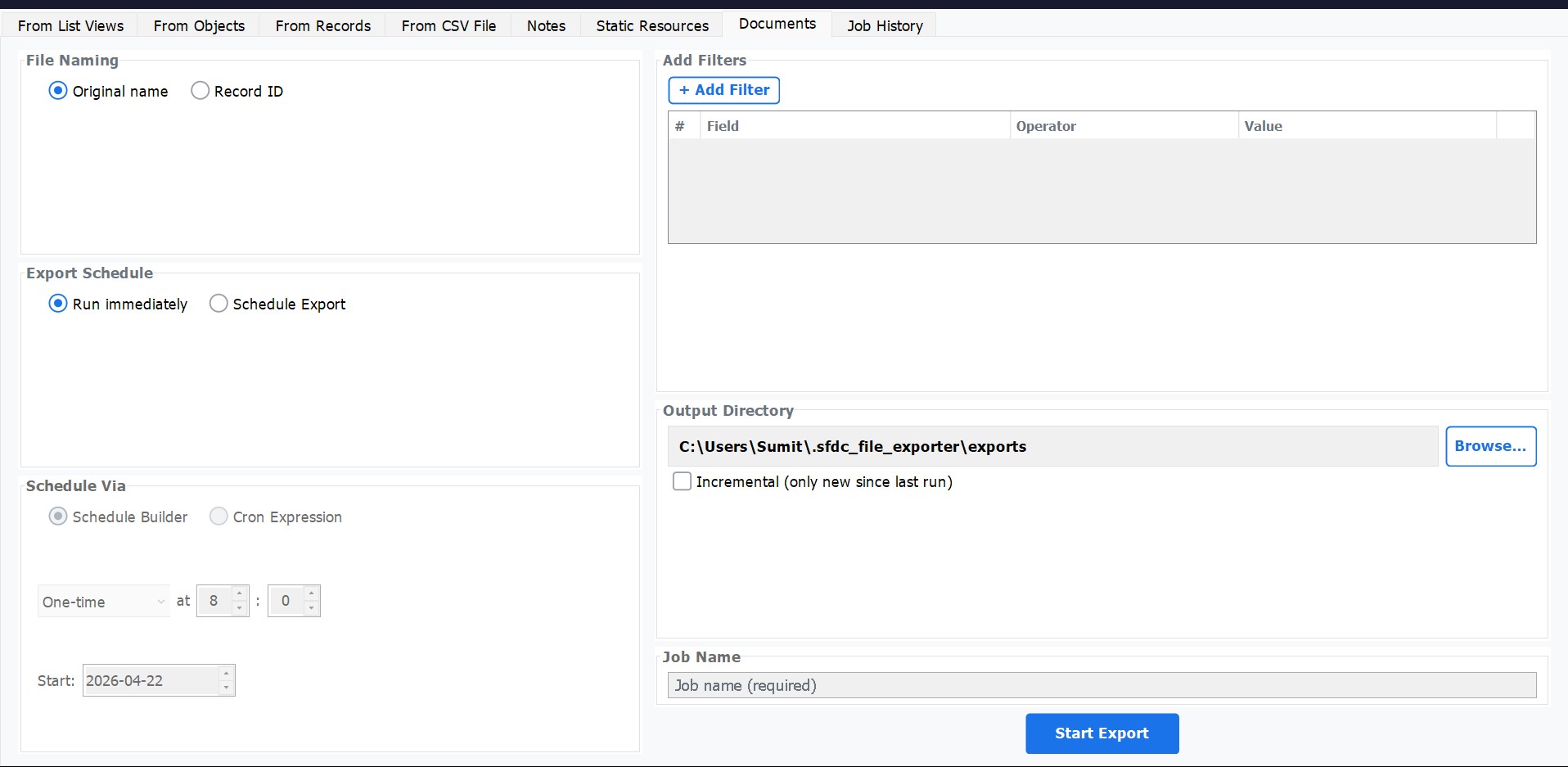Open the From CSV File tab

click(448, 25)
